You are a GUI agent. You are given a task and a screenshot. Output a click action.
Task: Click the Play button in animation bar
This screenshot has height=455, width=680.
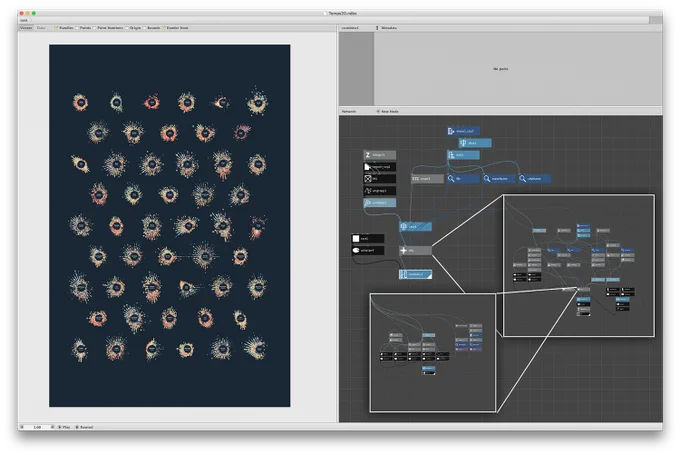point(64,427)
